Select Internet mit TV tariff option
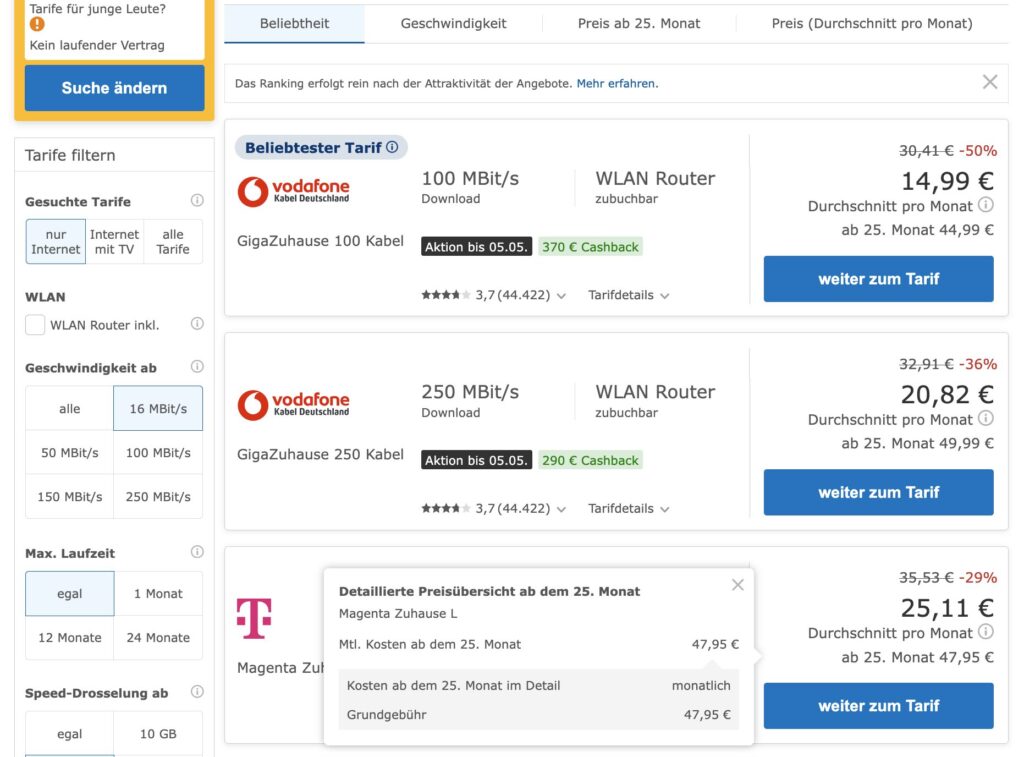 pyautogui.click(x=114, y=241)
